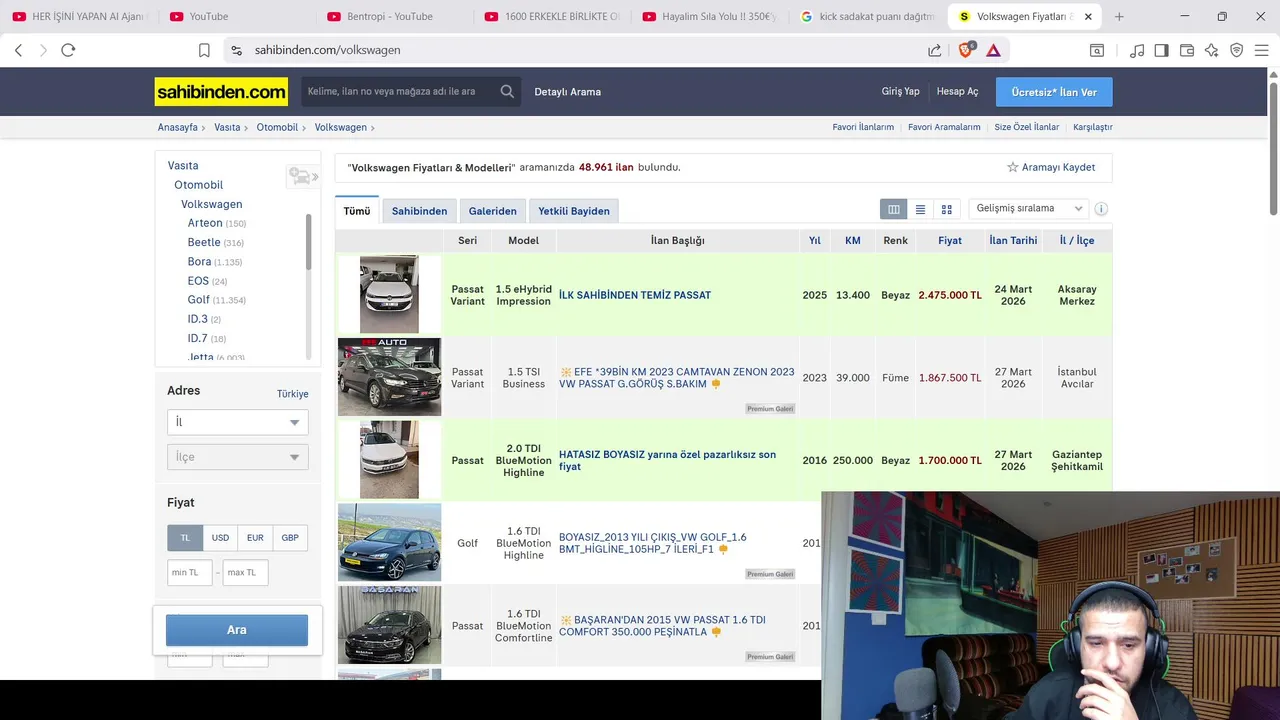Select USD currency option

(x=220, y=538)
